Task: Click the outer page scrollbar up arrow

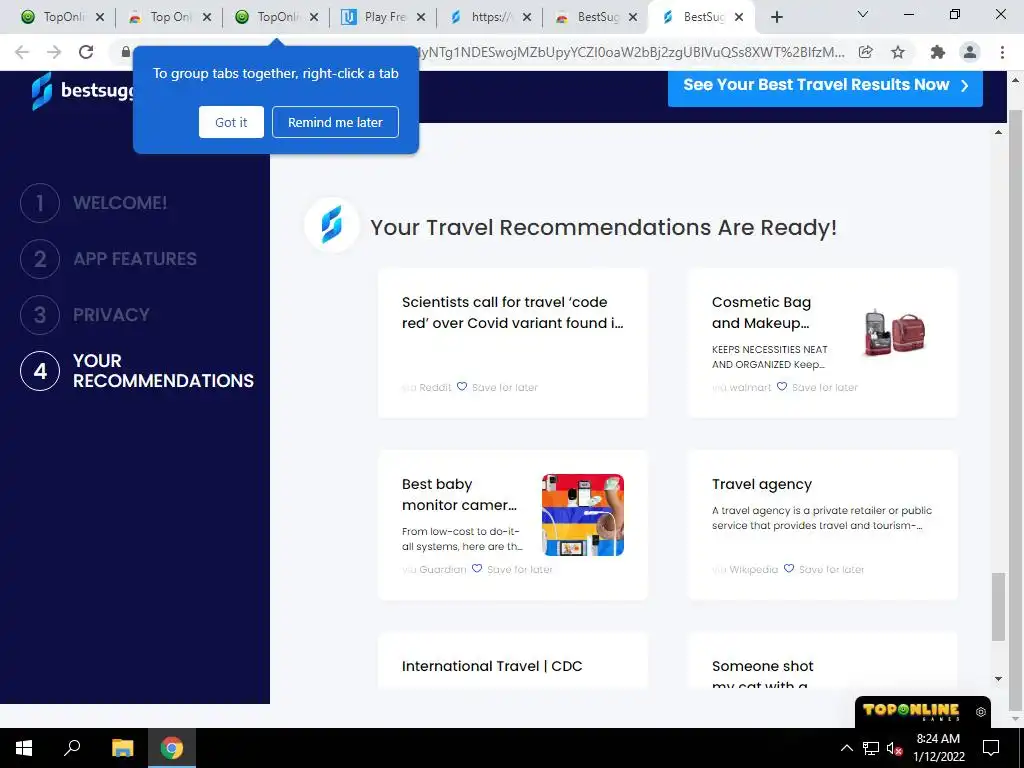Action: (x=1016, y=80)
